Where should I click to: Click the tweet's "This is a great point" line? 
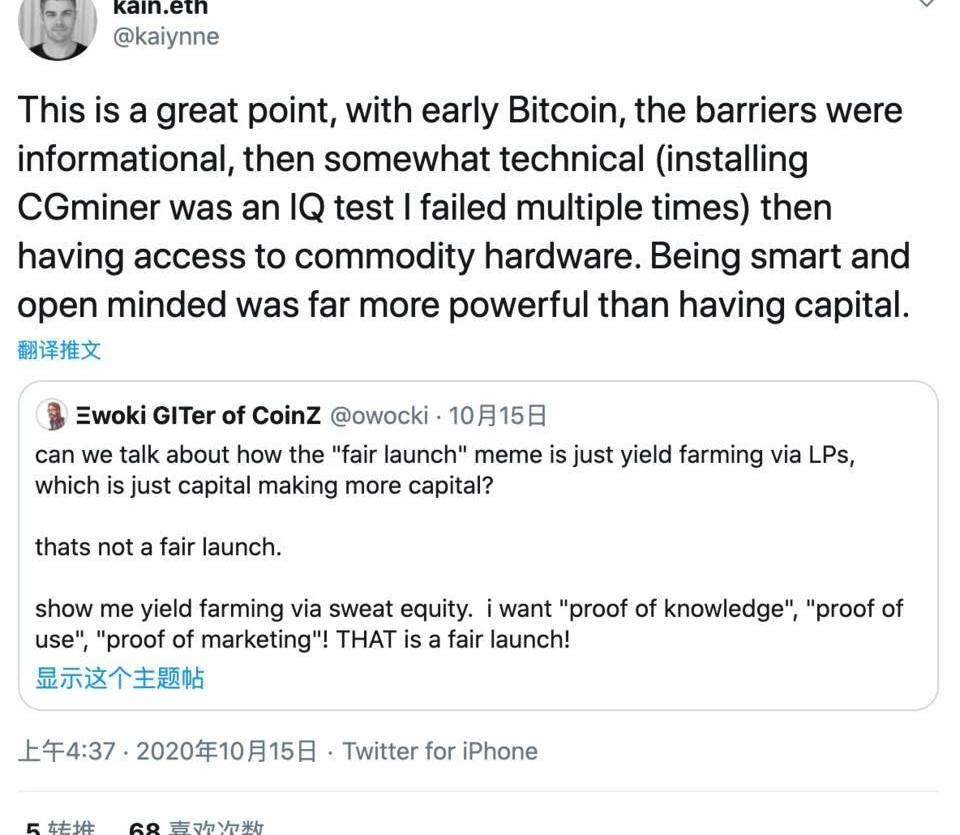(460, 110)
